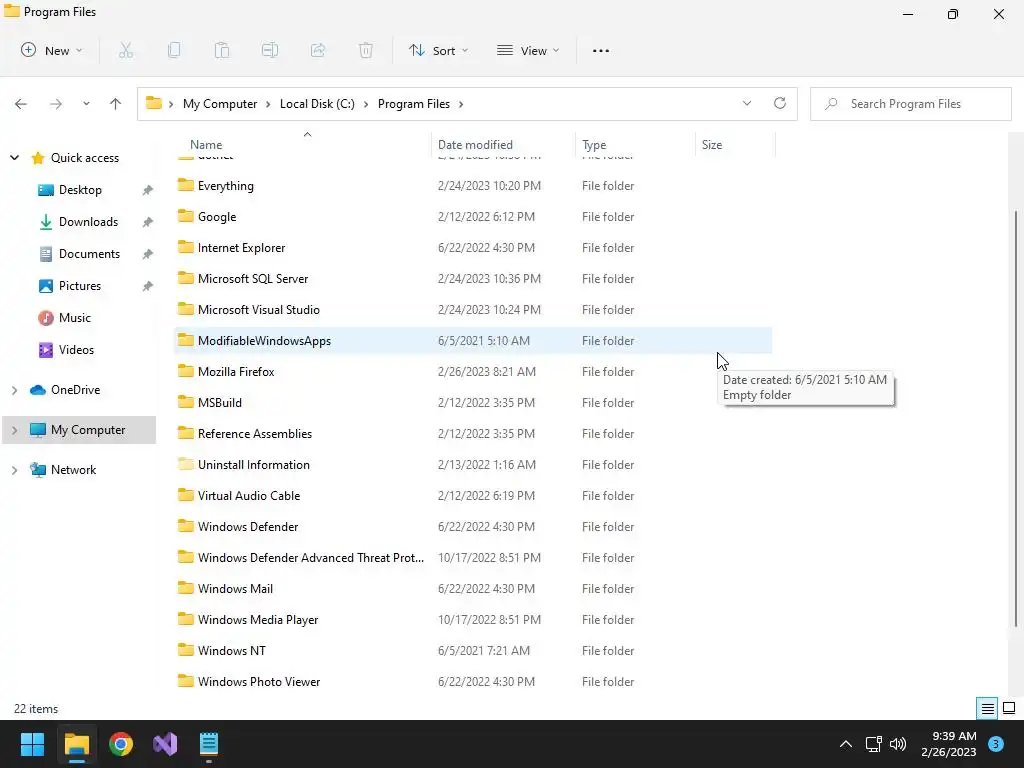
Task: Sort by Date modified column header
Action: 504,145
